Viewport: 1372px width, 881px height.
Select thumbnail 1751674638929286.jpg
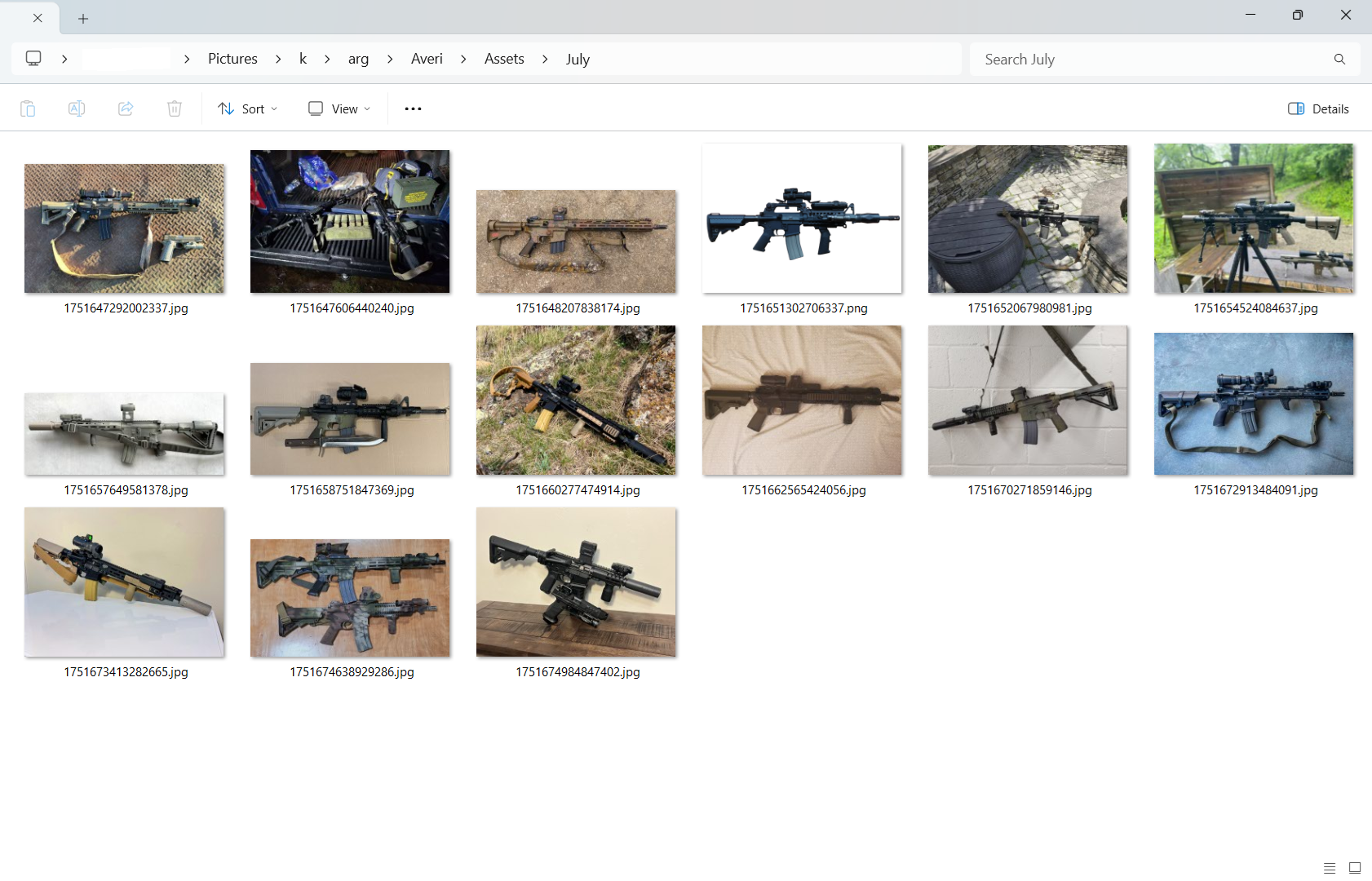(x=350, y=598)
